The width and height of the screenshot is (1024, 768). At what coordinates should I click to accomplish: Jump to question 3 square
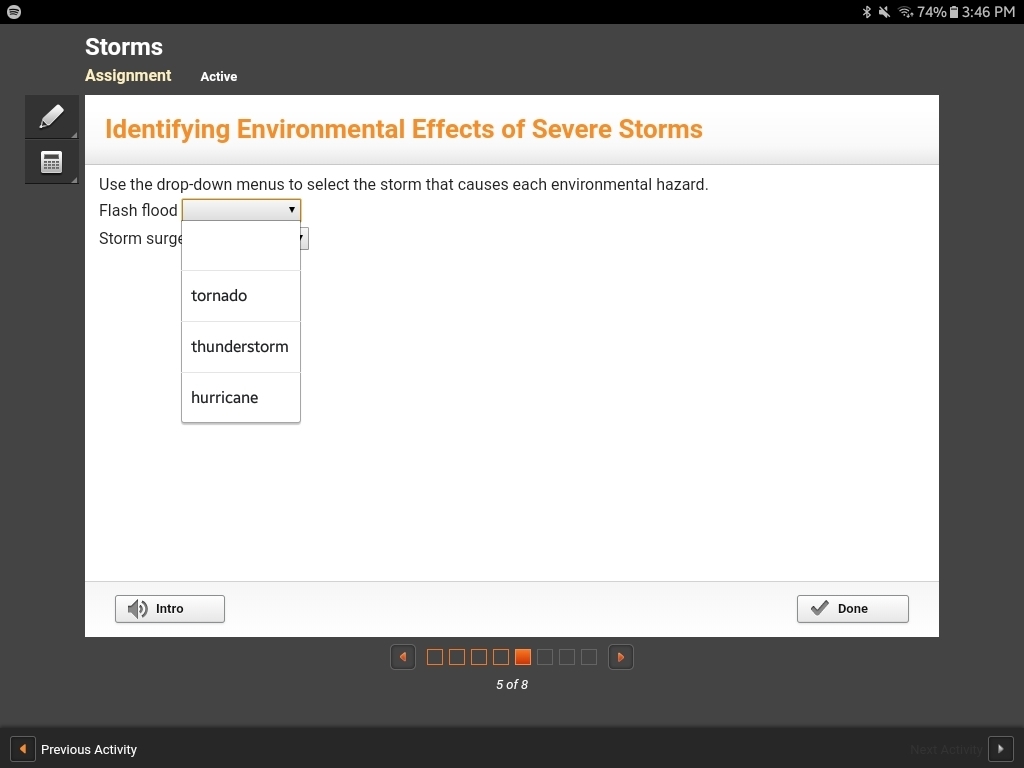click(479, 657)
